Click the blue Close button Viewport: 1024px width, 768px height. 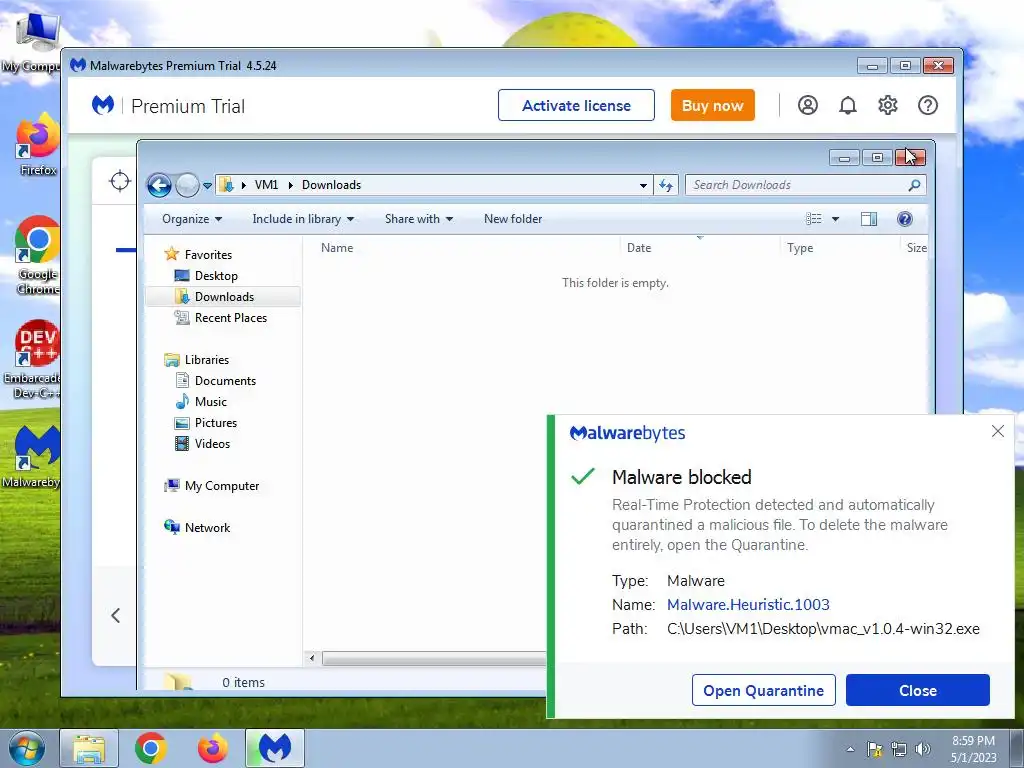[918, 690]
